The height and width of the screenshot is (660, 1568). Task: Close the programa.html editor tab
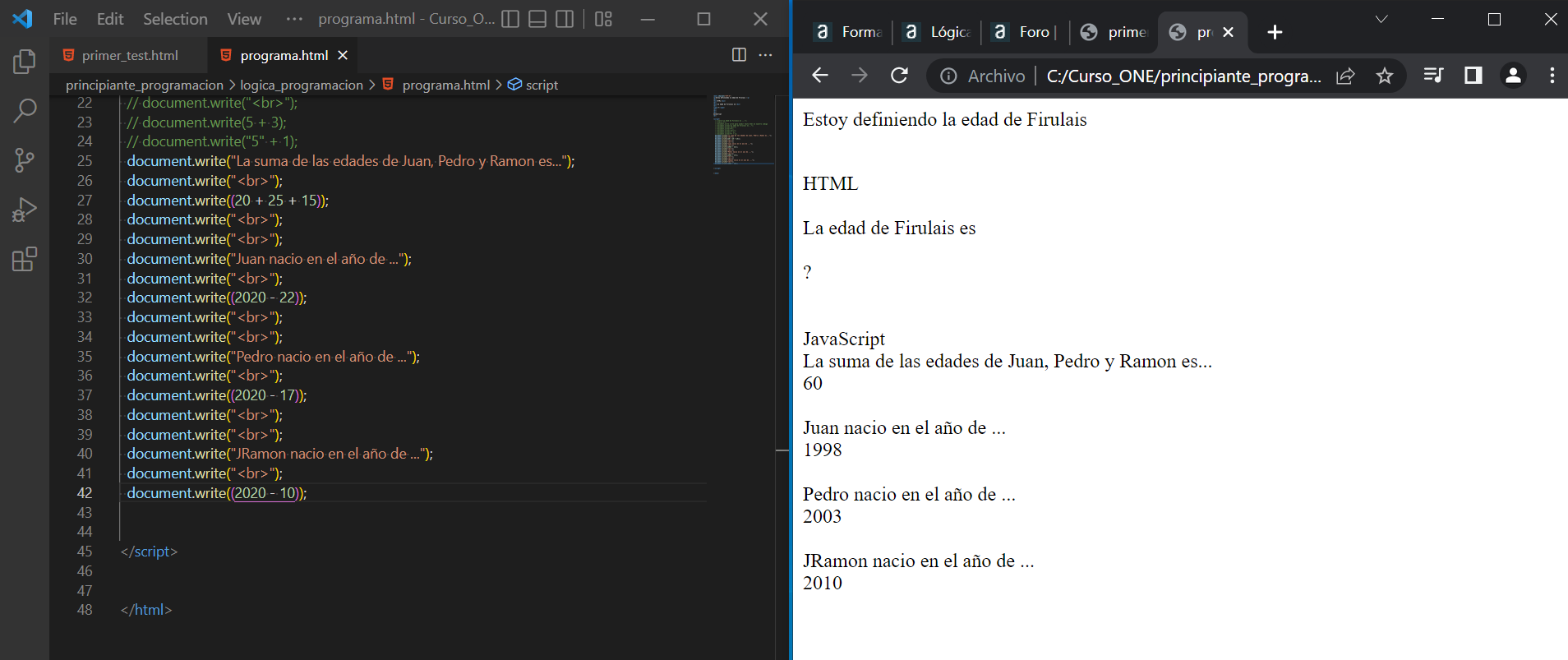click(x=344, y=55)
